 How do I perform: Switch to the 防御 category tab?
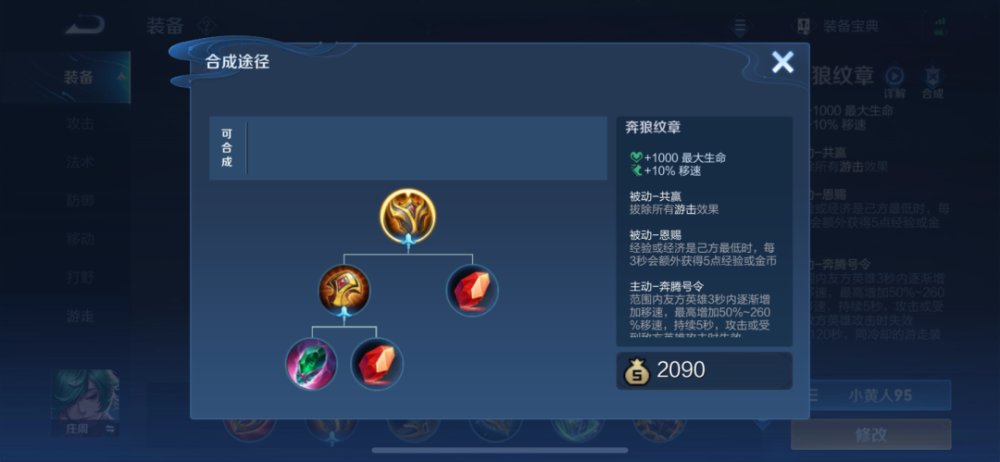click(80, 201)
